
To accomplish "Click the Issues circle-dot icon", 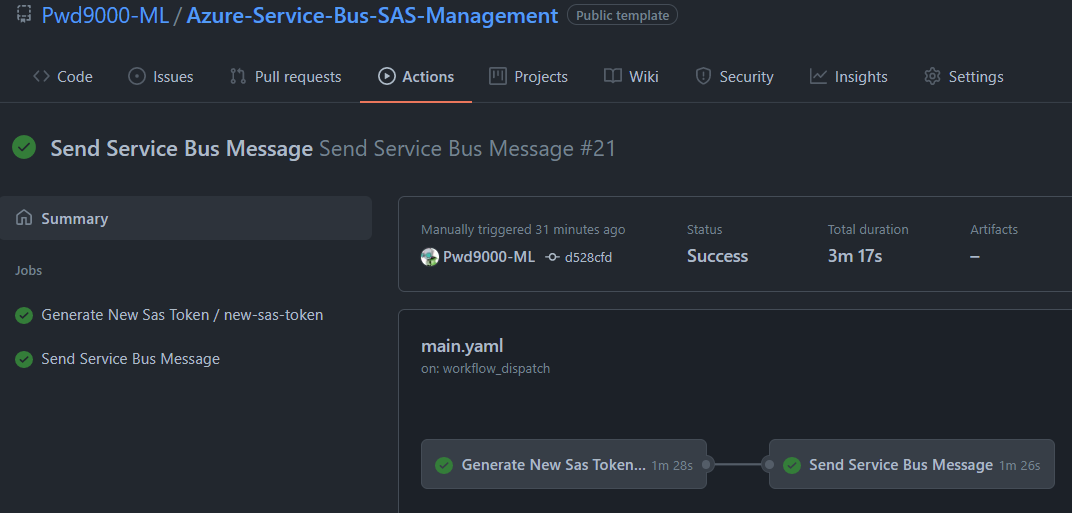I will 137,77.
